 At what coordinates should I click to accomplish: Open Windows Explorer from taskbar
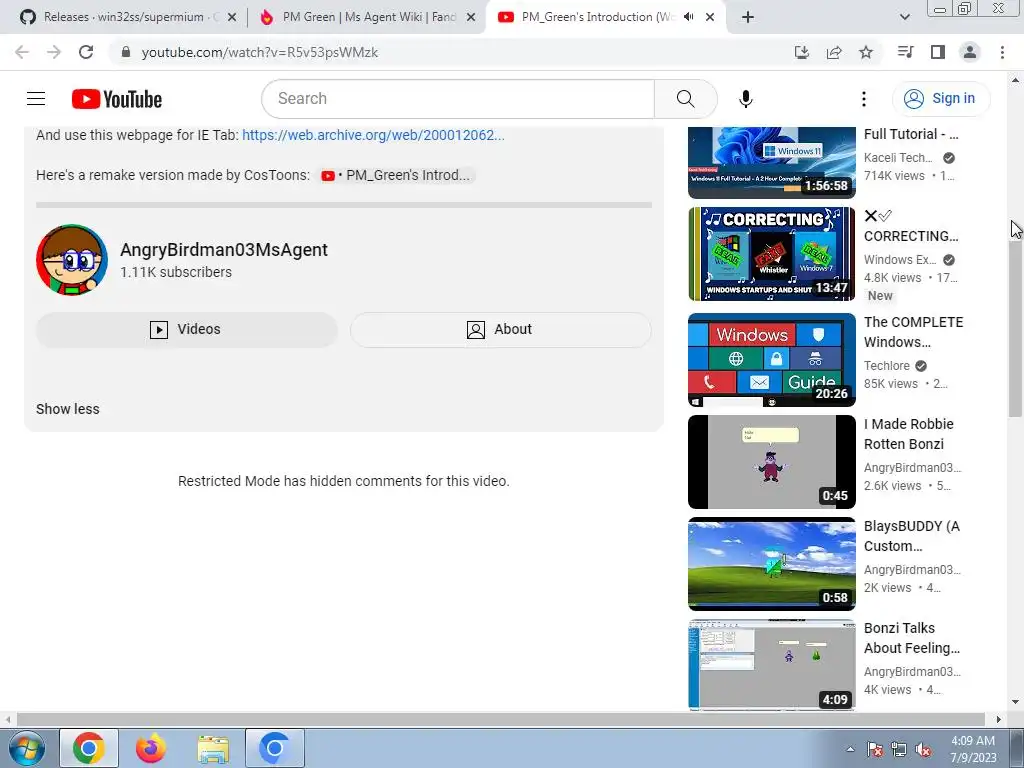click(x=213, y=749)
